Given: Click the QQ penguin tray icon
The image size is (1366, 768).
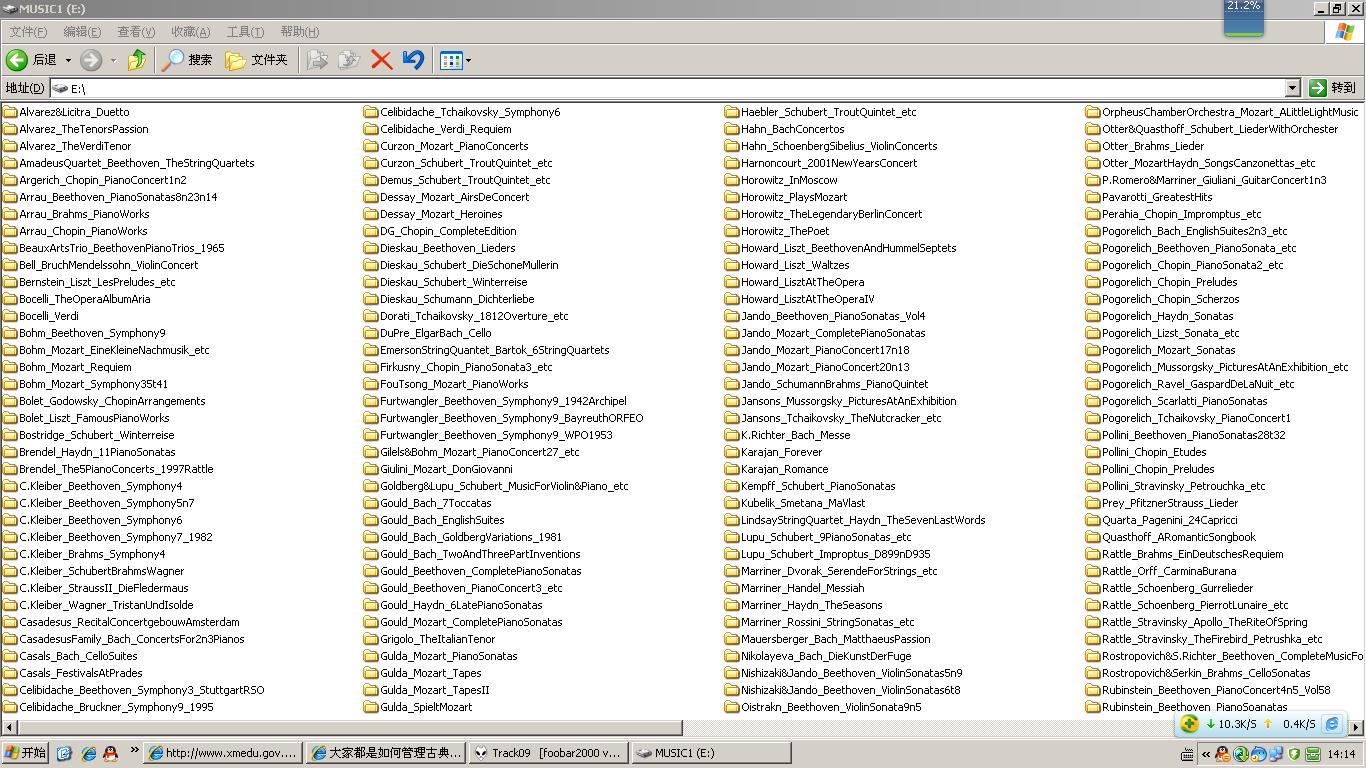Looking at the screenshot, I should coord(1222,754).
